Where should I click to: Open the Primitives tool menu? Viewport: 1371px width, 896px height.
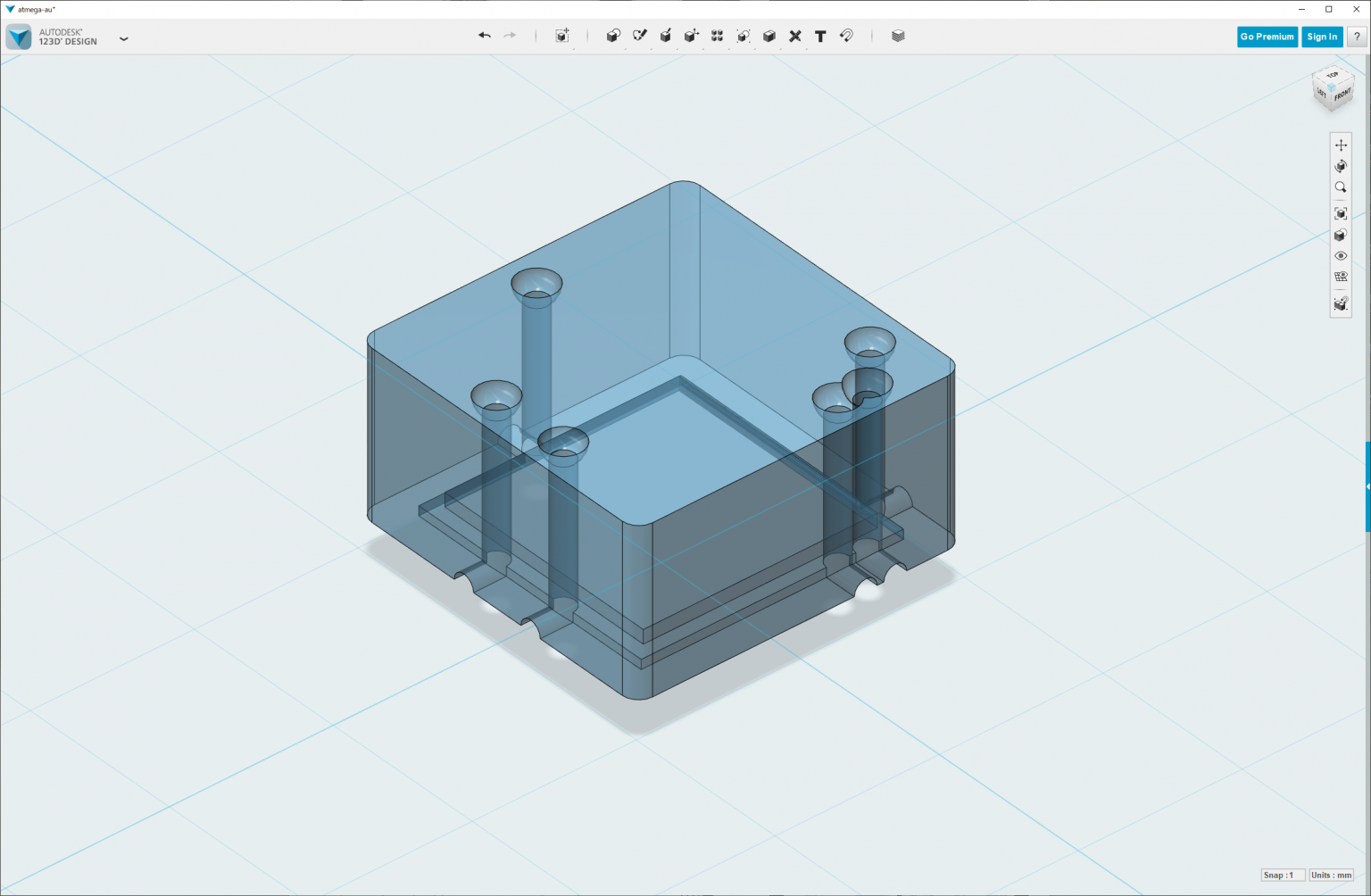(x=613, y=36)
